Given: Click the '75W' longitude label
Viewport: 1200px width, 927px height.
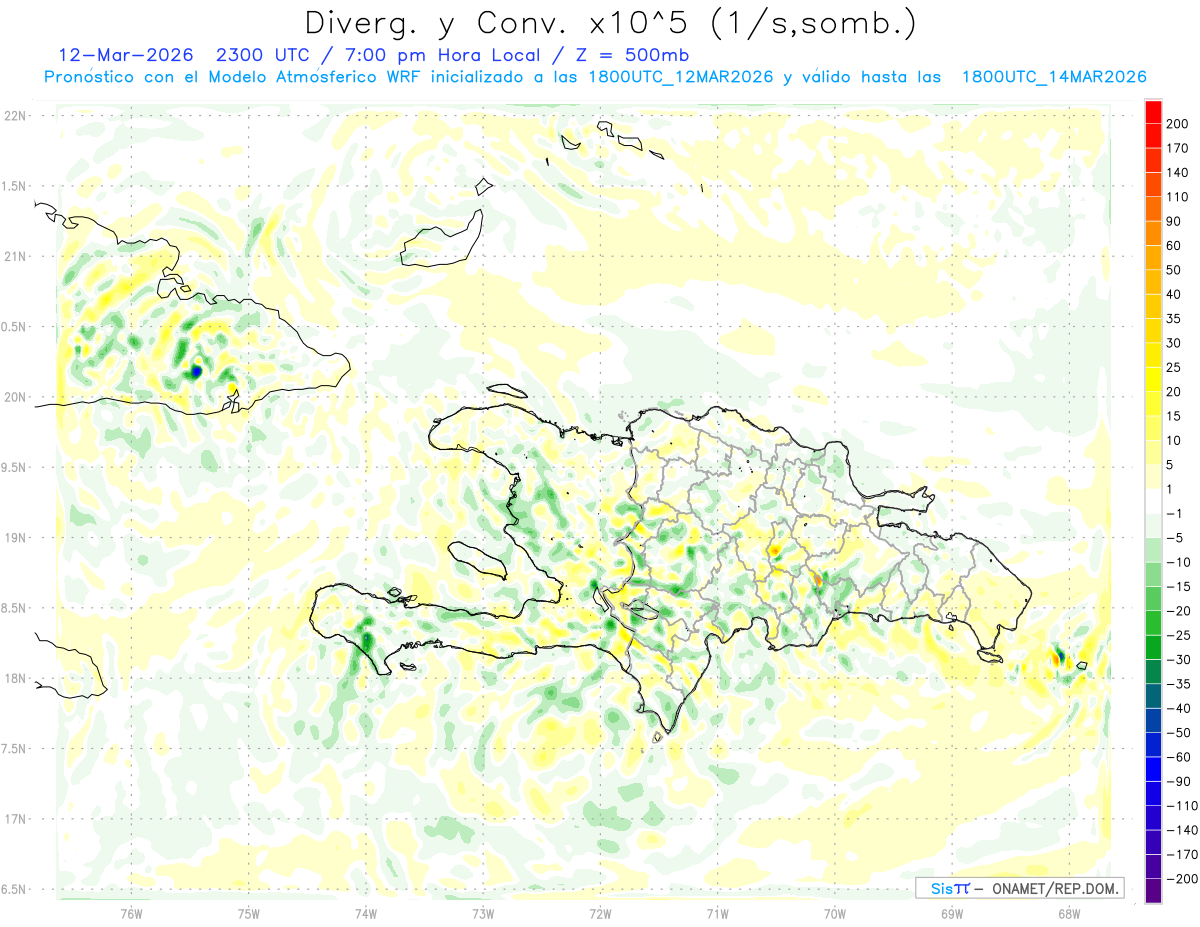Looking at the screenshot, I should click(x=249, y=914).
